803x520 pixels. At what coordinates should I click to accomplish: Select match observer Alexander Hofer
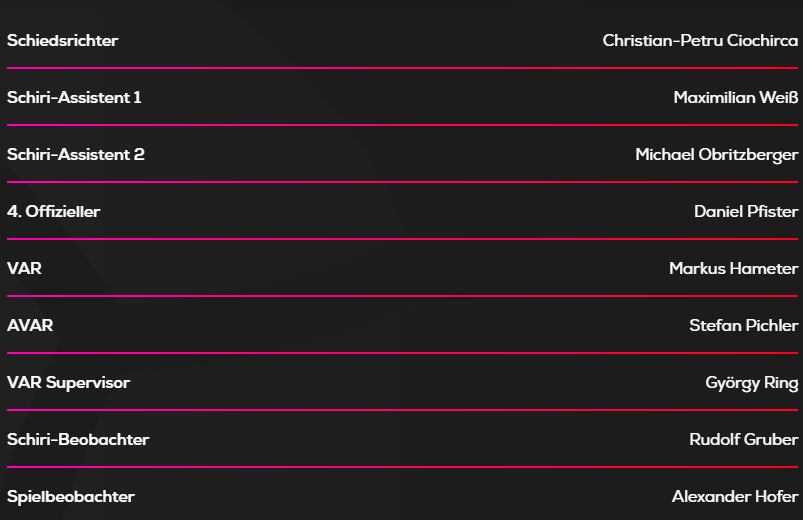(x=735, y=497)
